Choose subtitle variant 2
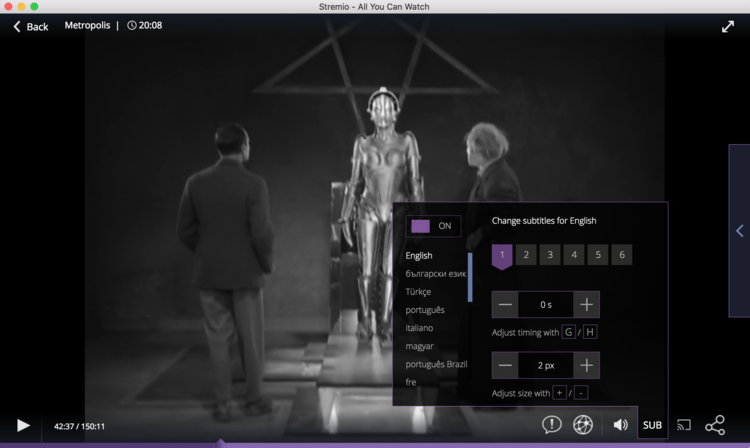750x448 pixels. click(x=526, y=255)
